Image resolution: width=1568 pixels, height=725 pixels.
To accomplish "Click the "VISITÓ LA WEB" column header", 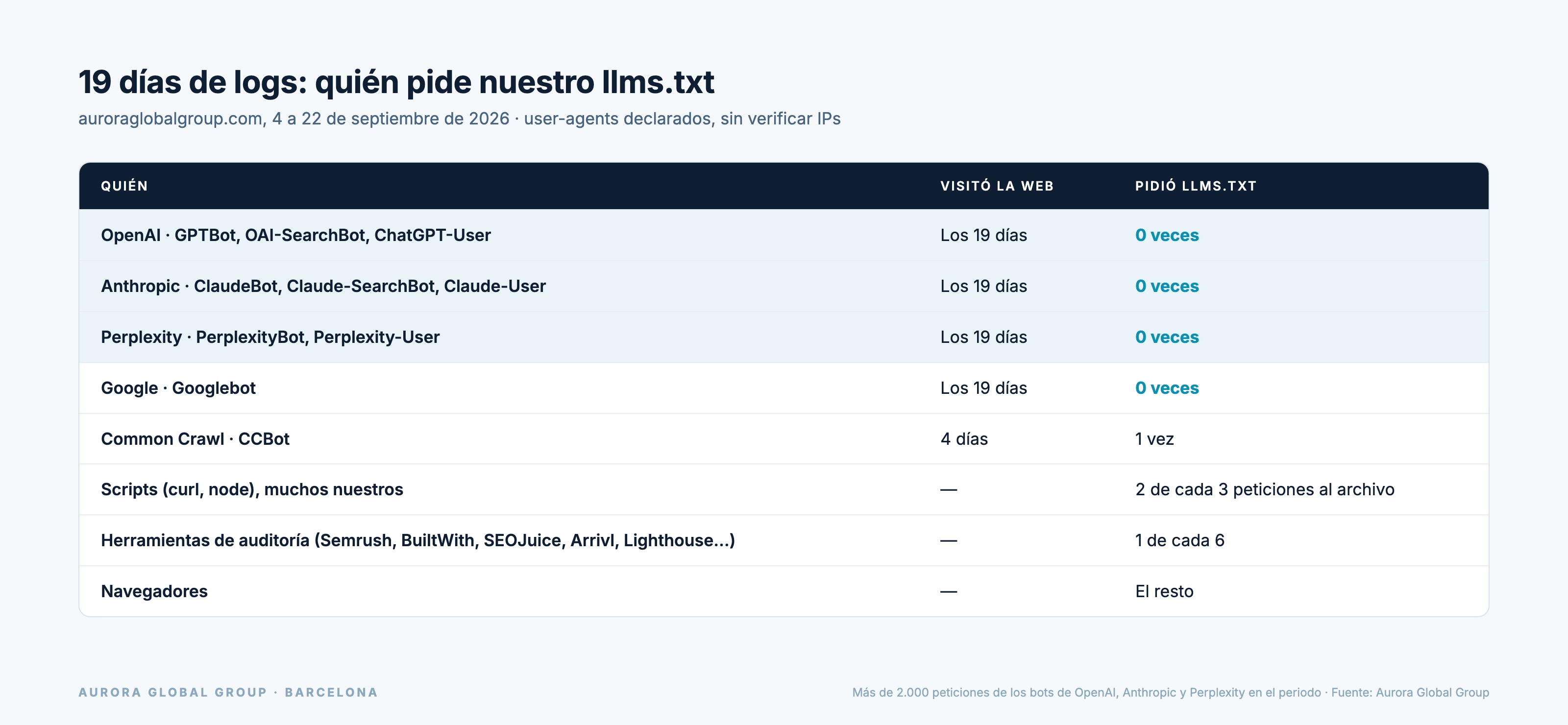I will click(x=997, y=186).
